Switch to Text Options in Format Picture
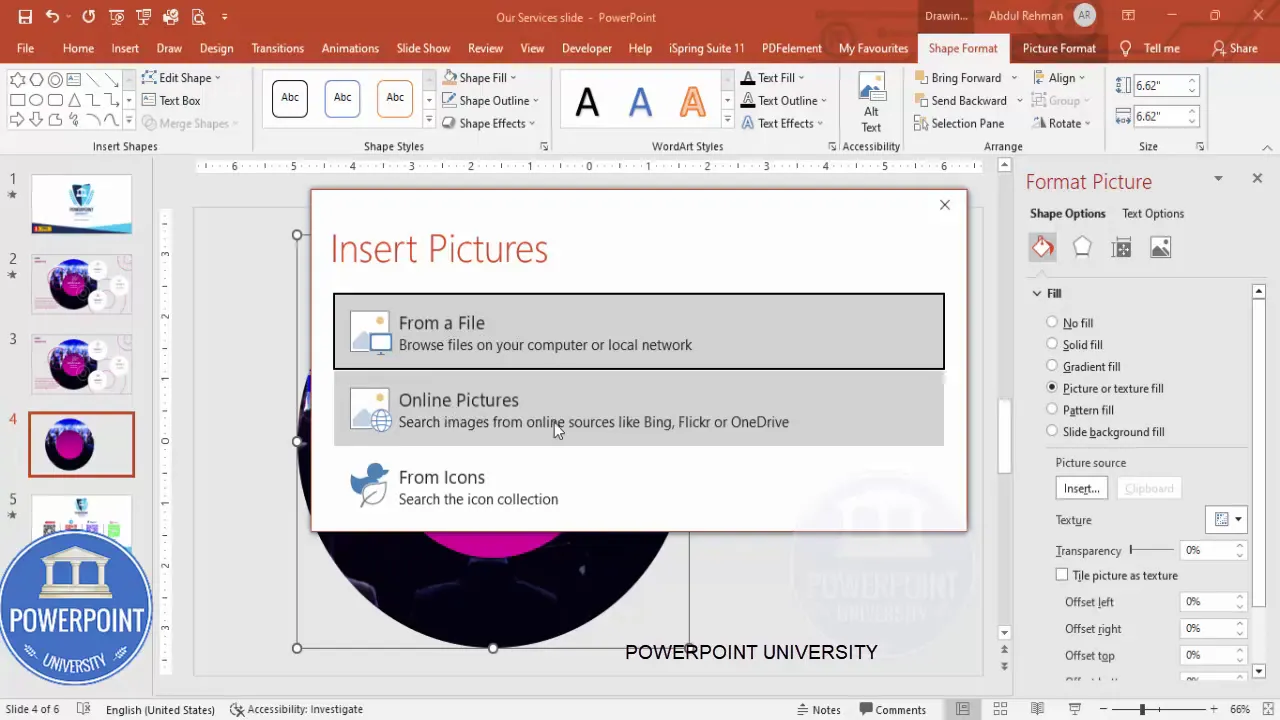This screenshot has height=720, width=1280. pyautogui.click(x=1152, y=213)
